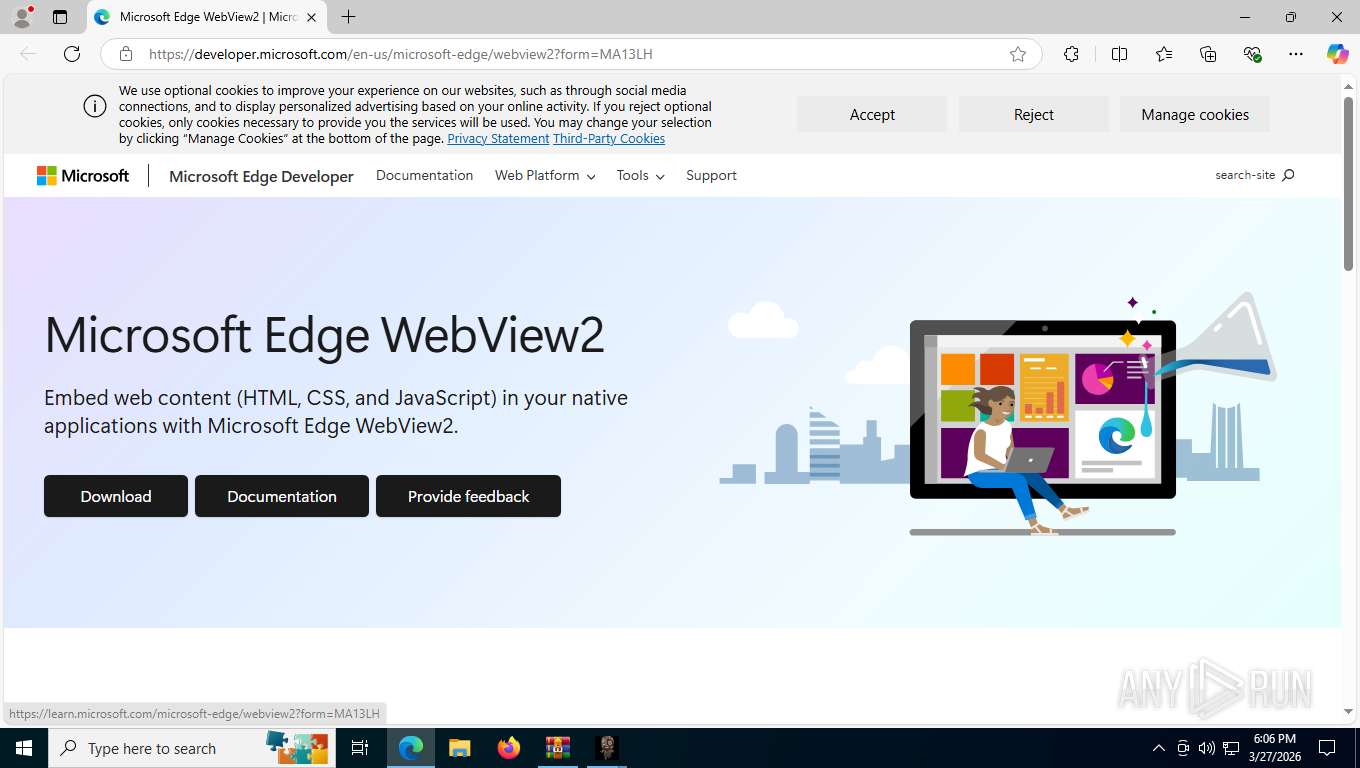Open a new tab with plus button
This screenshot has height=768, width=1360.
coord(348,17)
